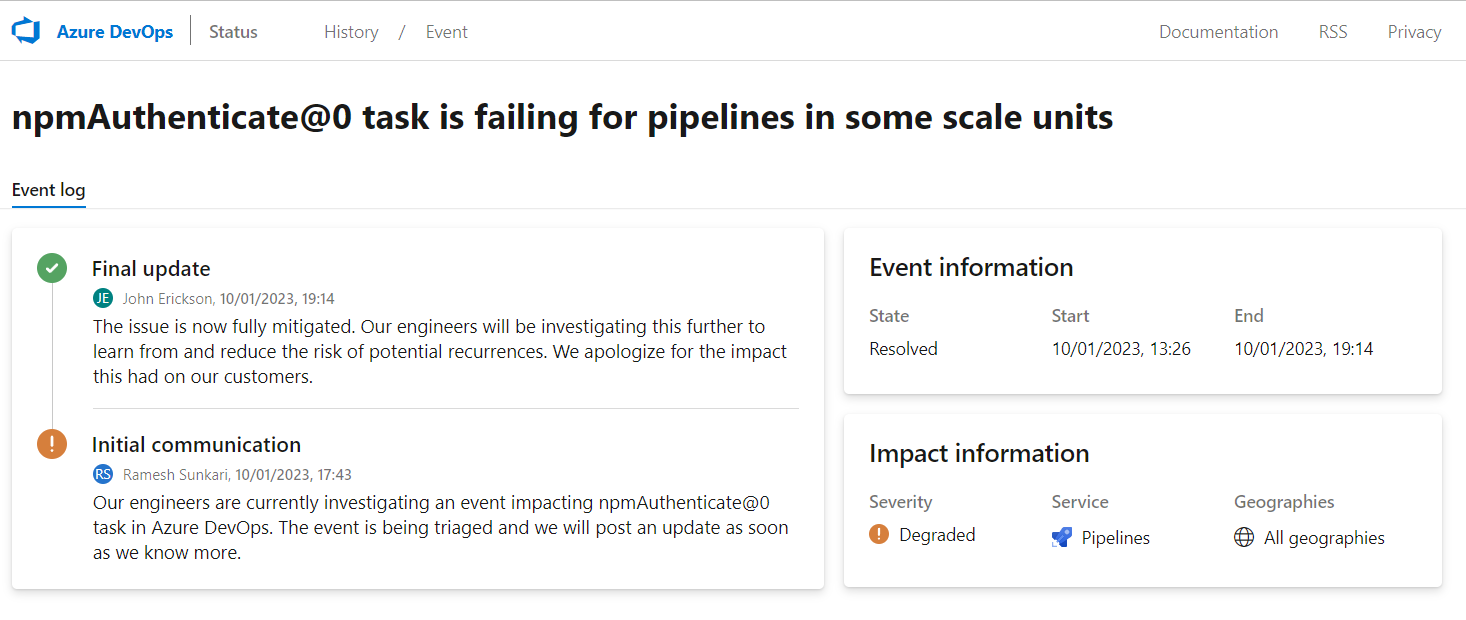Click the Pipelines service icon
This screenshot has width=1466, height=620.
pyautogui.click(x=1062, y=538)
